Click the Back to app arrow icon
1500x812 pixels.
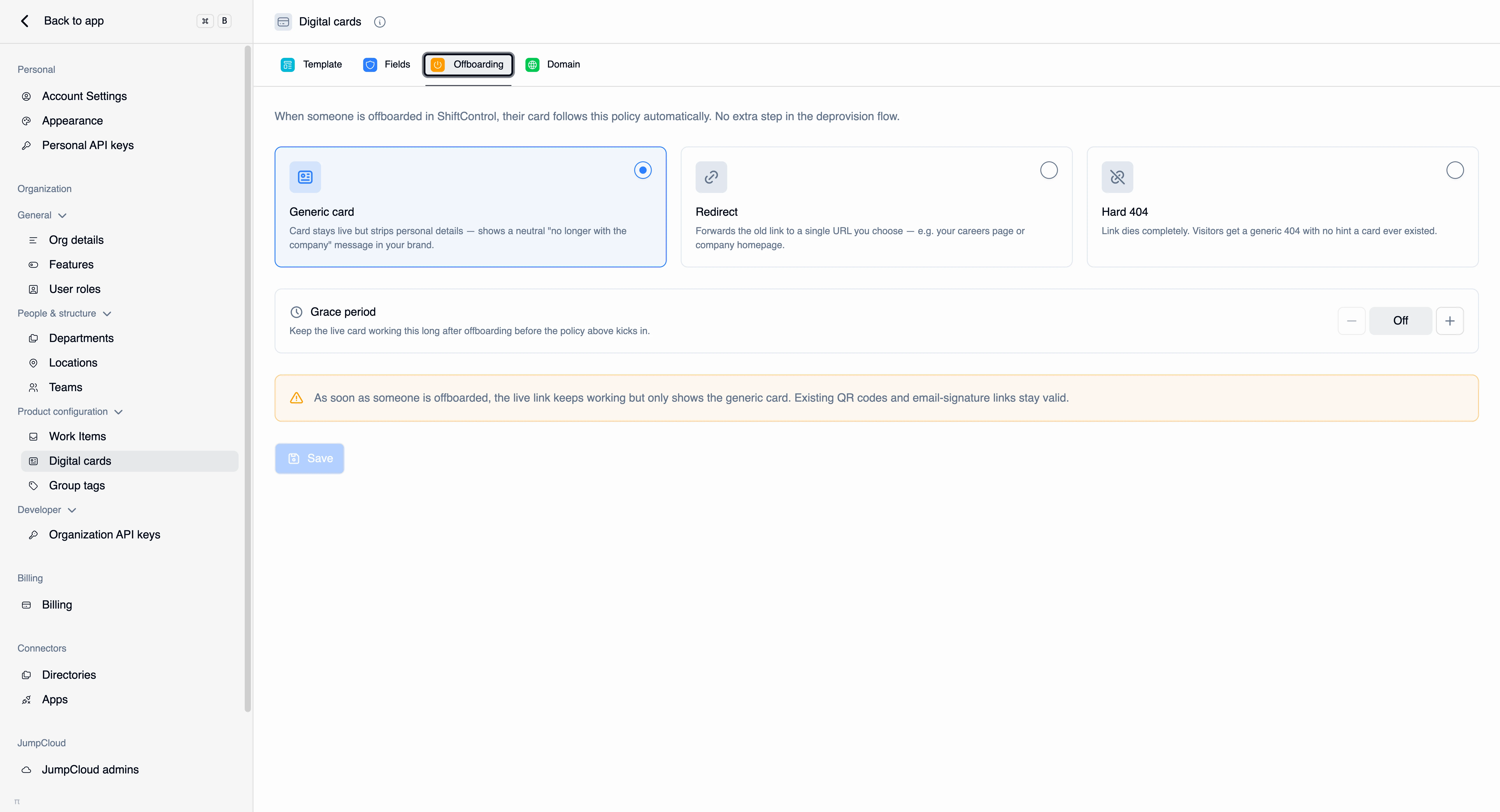click(25, 21)
